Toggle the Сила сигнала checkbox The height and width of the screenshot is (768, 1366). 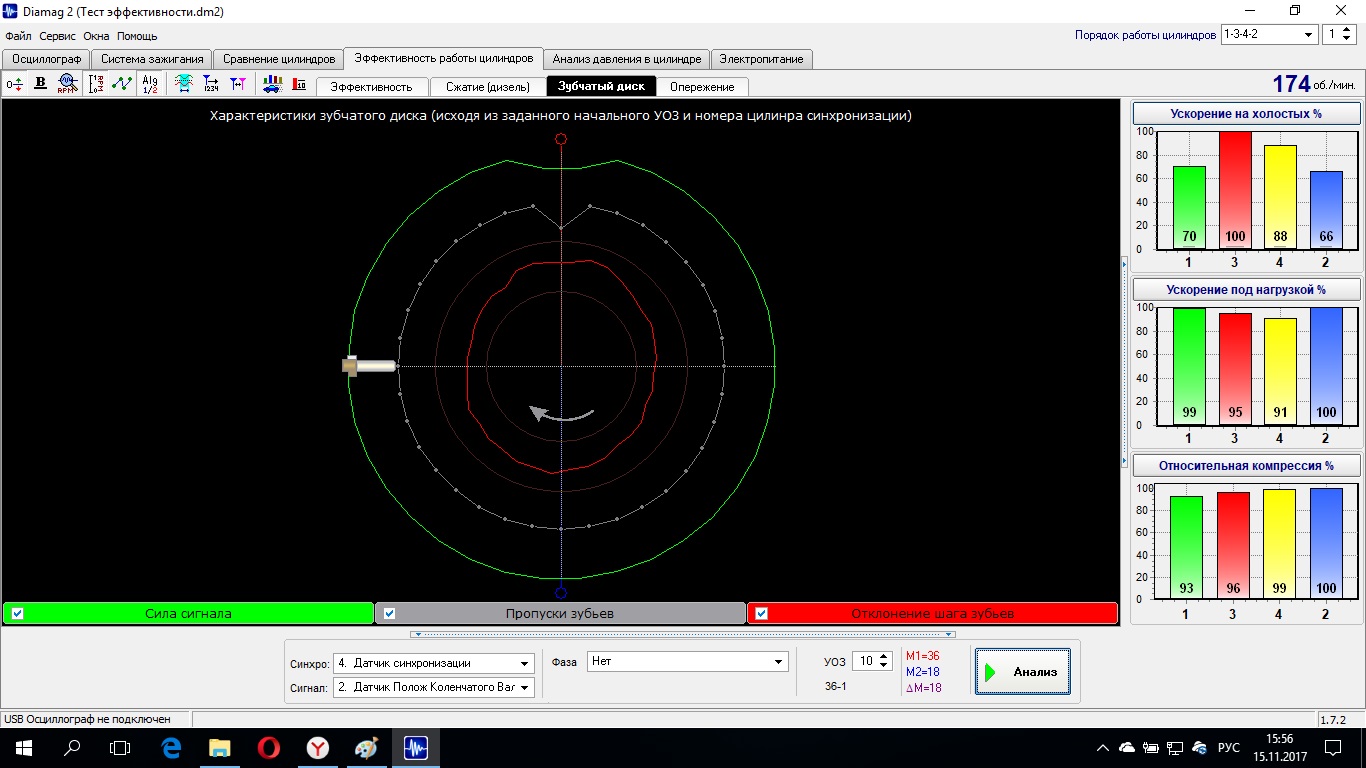(18, 614)
